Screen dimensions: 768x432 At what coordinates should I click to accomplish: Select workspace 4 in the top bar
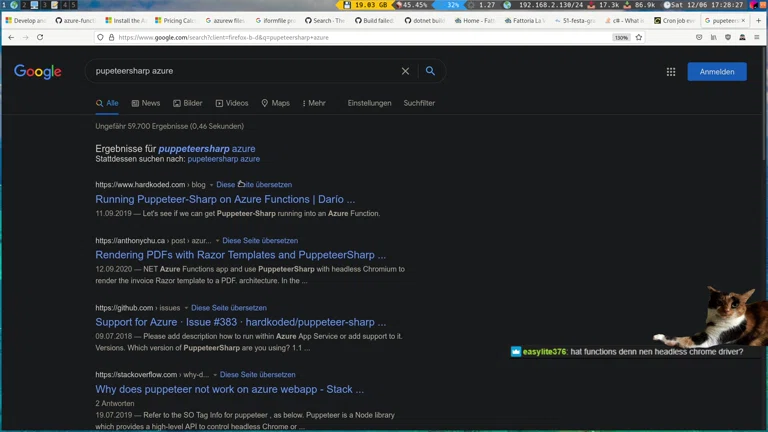pos(65,4)
